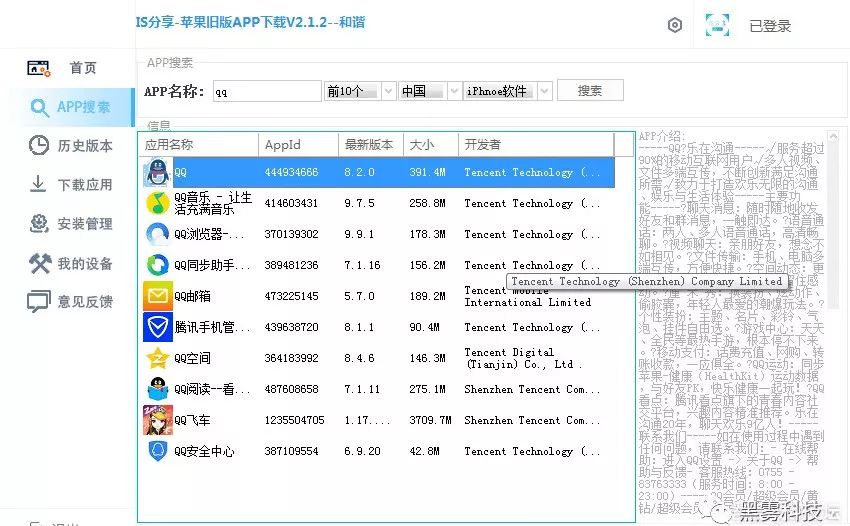
Task: Open 意见反馈 feedback link
Action: (x=85, y=302)
